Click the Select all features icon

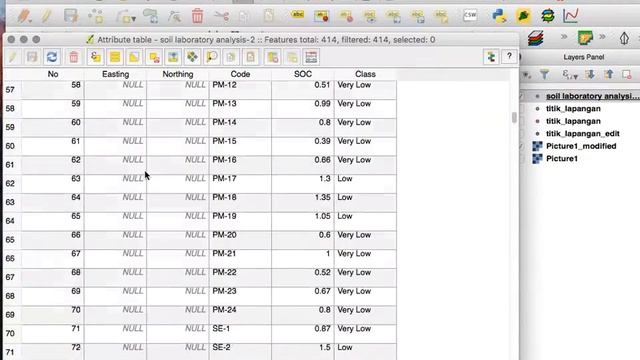(115, 57)
